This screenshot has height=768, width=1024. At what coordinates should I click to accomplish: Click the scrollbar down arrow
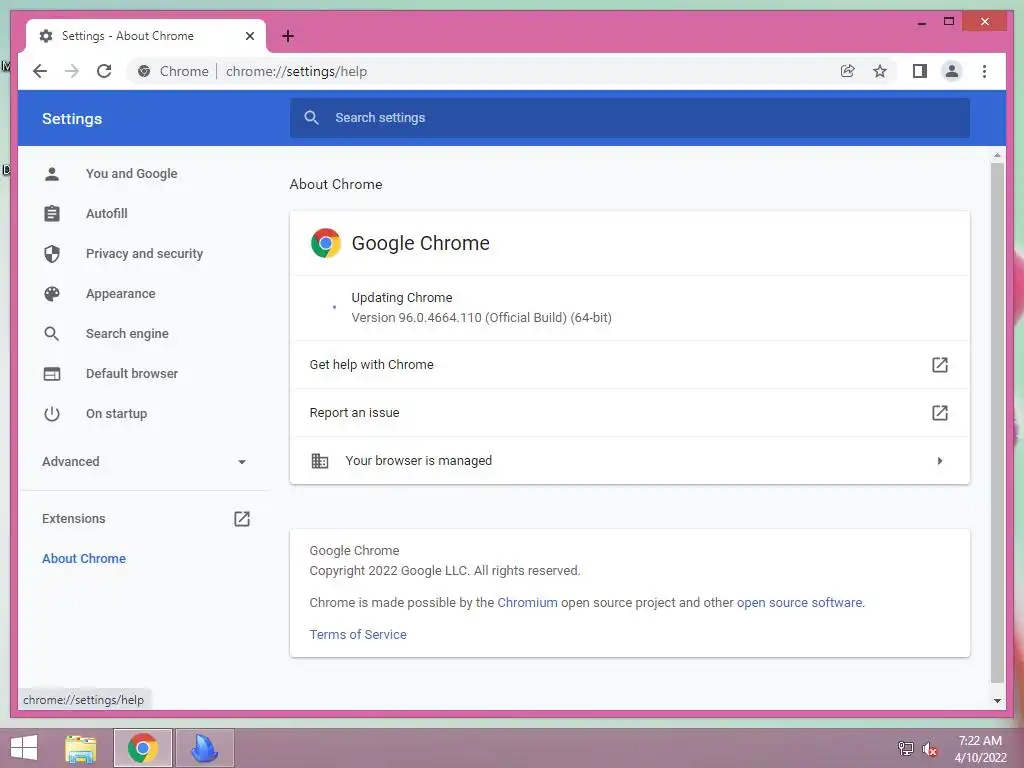[997, 701]
